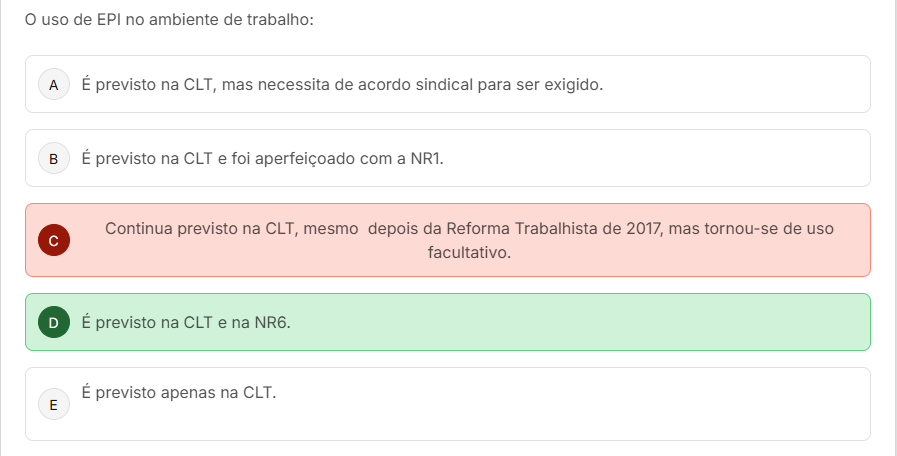
Task: Click 'É previsto apenas na CLT.' text
Action: point(178,392)
